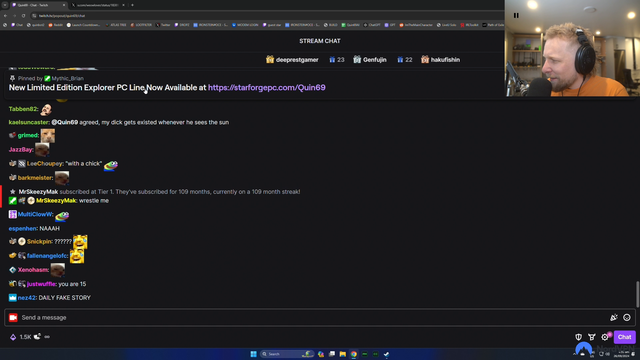Click MrSkeezyMak name in the subscription notice

click(x=38, y=191)
